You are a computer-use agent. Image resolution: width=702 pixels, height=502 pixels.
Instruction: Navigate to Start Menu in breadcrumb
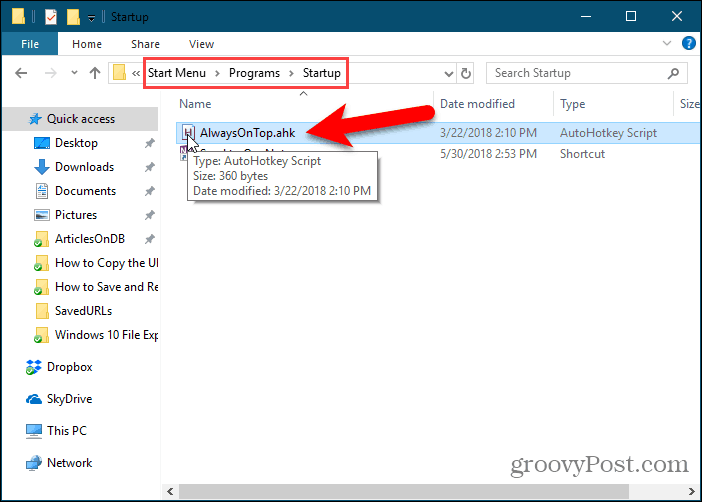pyautogui.click(x=177, y=73)
